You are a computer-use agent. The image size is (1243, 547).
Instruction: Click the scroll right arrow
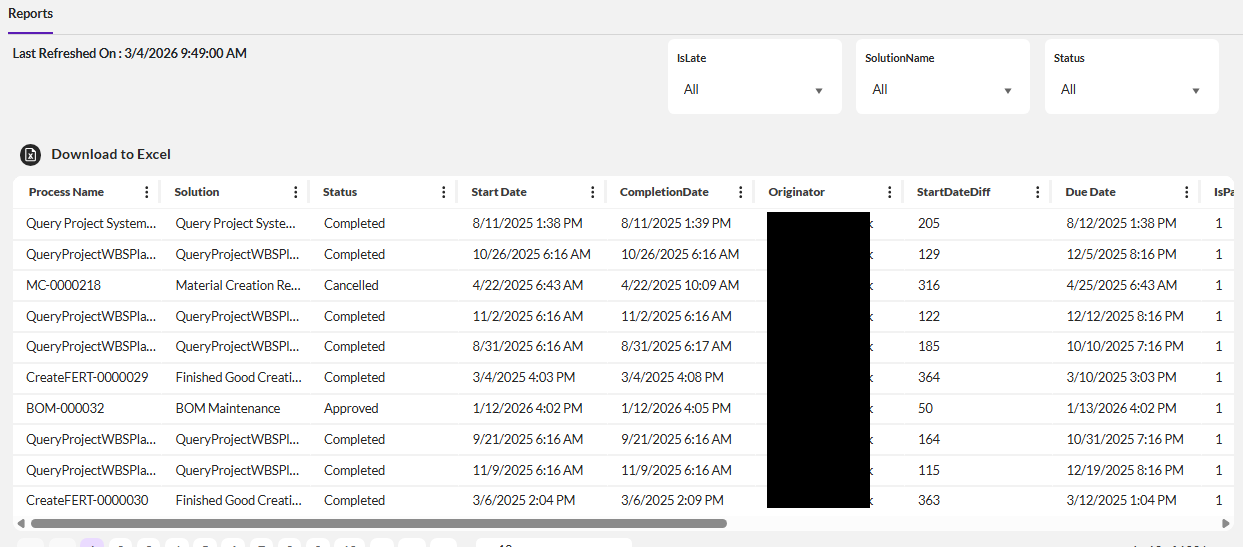(1226, 523)
